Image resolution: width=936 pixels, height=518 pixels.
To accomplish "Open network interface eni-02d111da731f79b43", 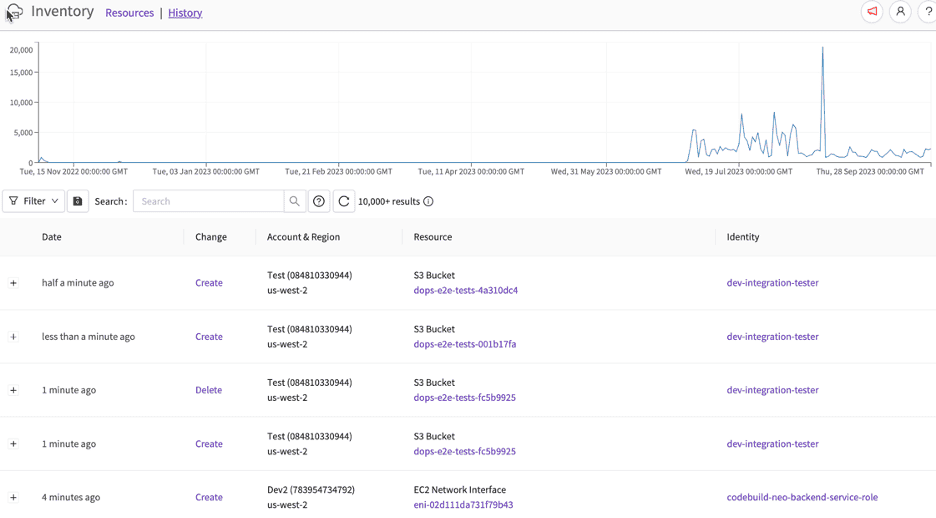I will pos(463,504).
